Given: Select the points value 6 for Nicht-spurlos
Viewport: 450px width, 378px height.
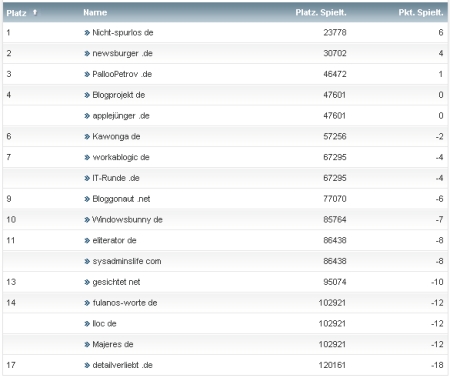Looking at the screenshot, I should coord(441,33).
